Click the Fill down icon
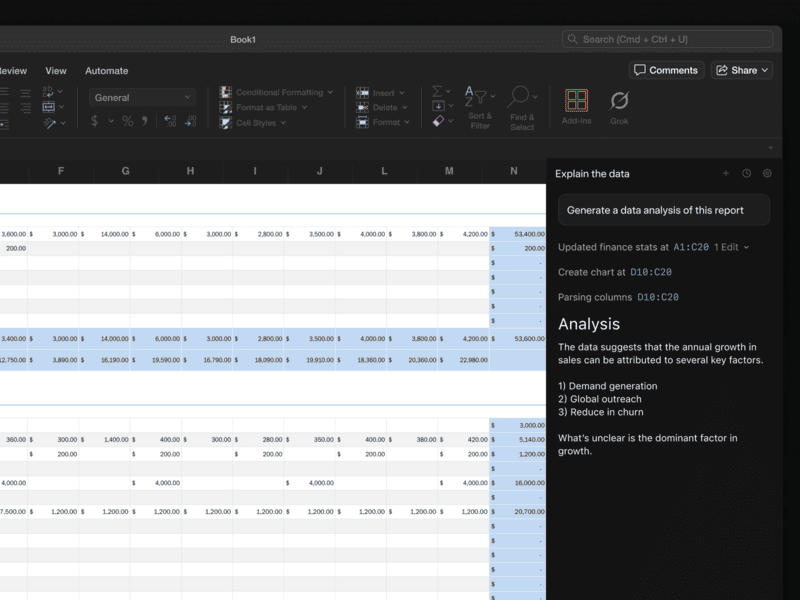 point(438,106)
